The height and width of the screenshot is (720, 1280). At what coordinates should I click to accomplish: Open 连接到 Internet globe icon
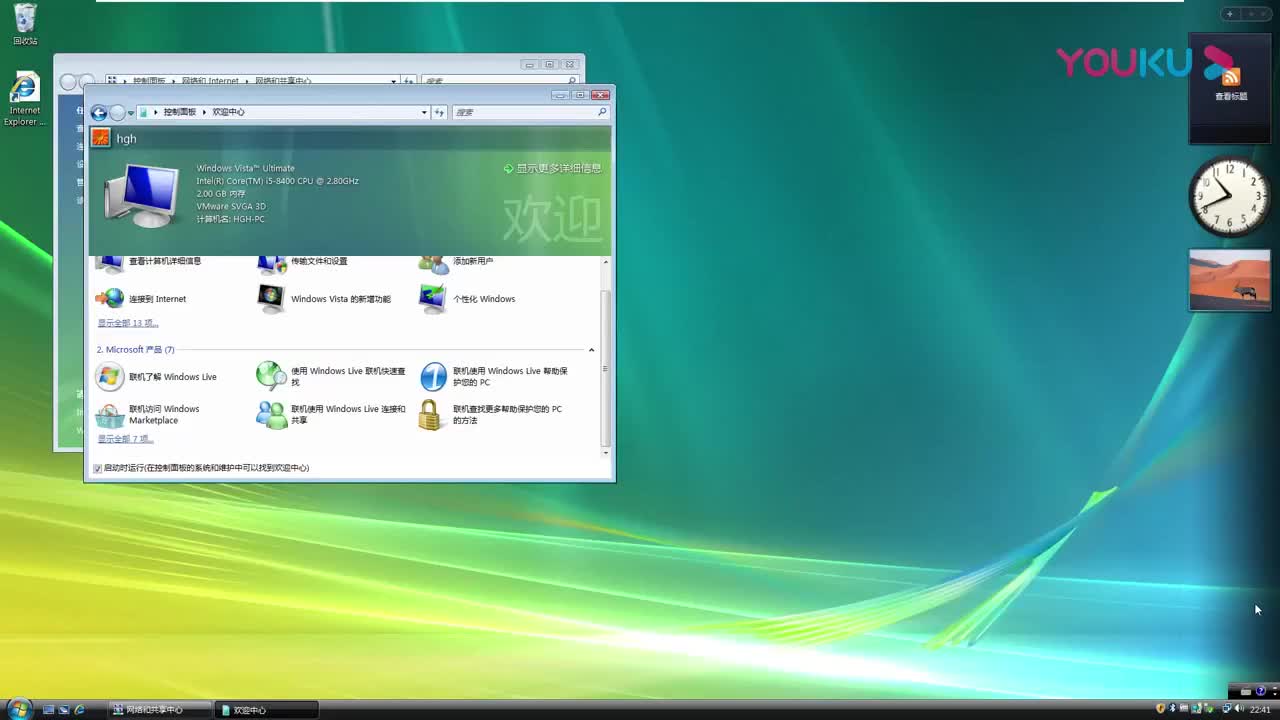(x=110, y=298)
